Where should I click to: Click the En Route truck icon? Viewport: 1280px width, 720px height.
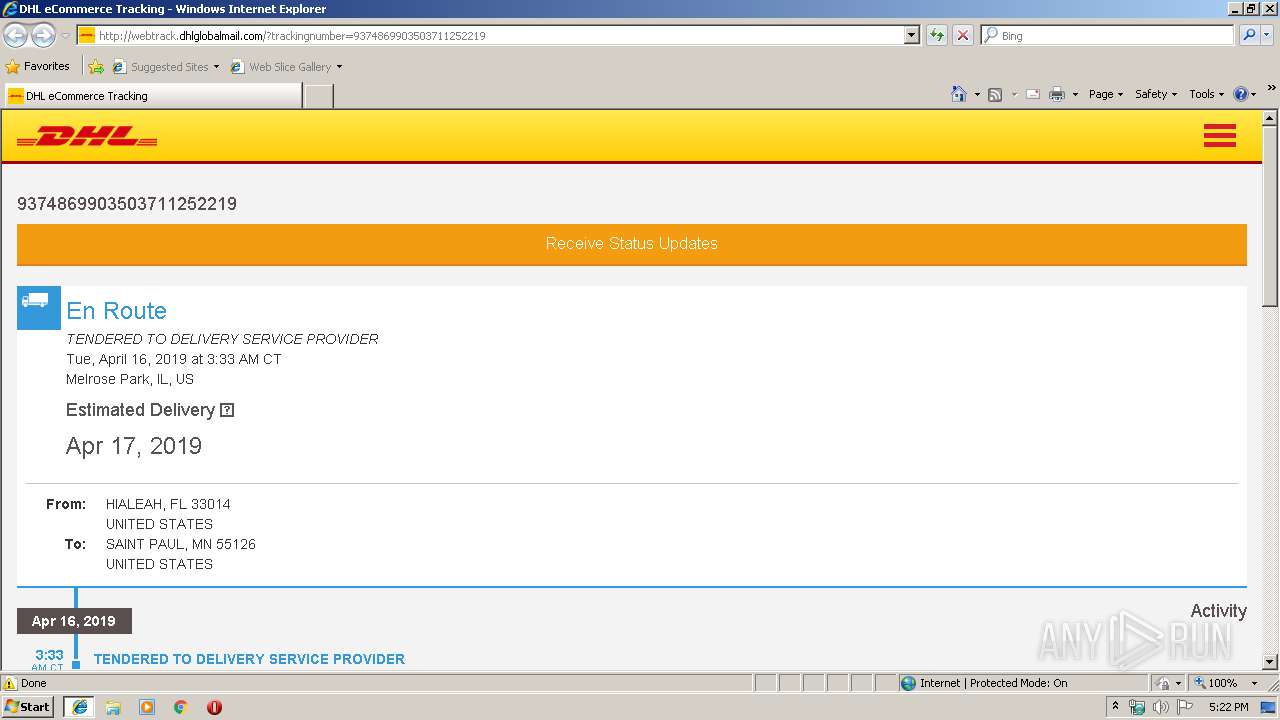tap(39, 308)
